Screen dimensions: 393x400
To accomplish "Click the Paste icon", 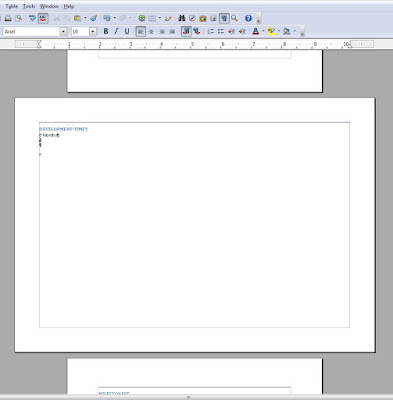I will coord(78,18).
